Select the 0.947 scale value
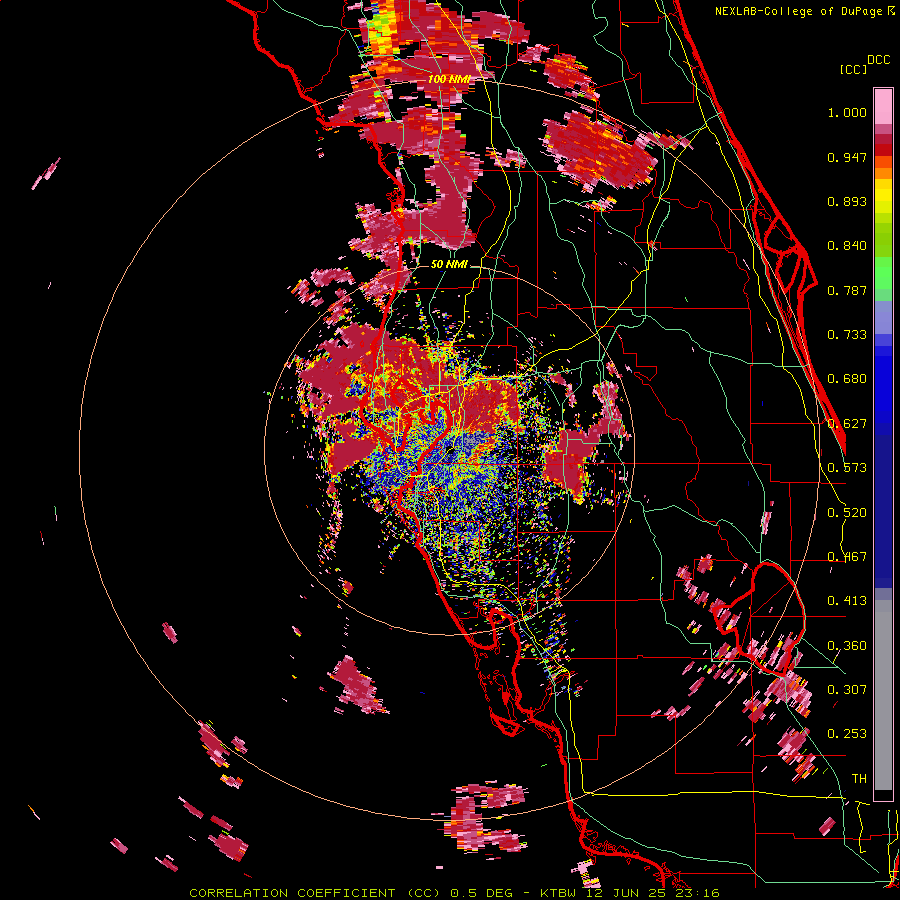This screenshot has width=900, height=900. point(847,157)
